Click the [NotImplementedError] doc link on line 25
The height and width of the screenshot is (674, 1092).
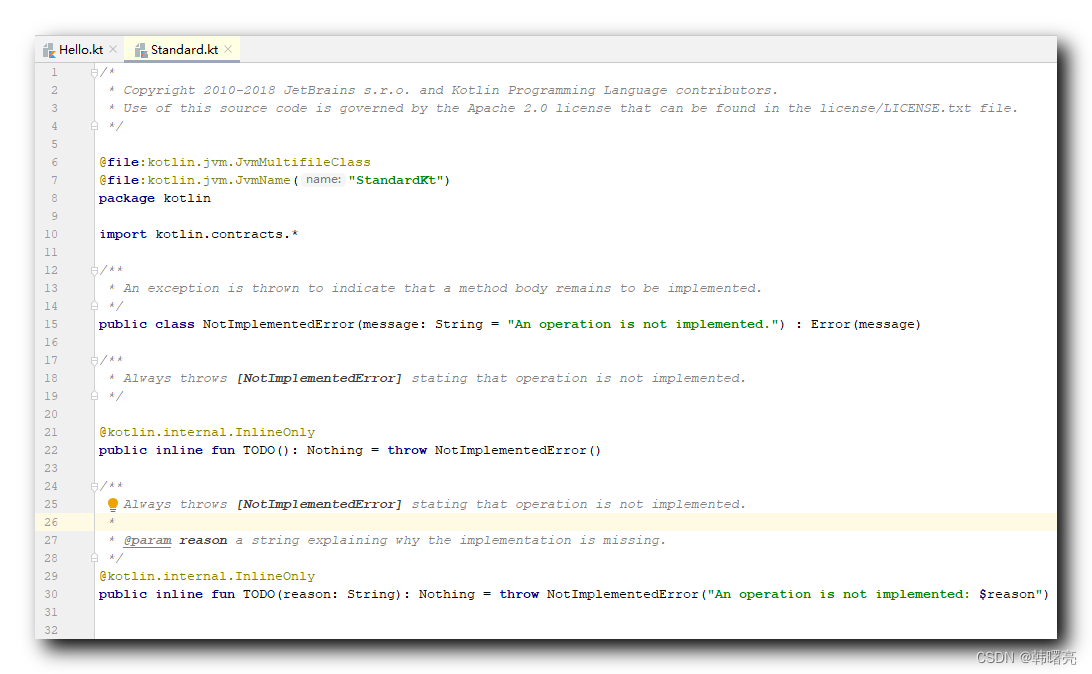click(319, 504)
